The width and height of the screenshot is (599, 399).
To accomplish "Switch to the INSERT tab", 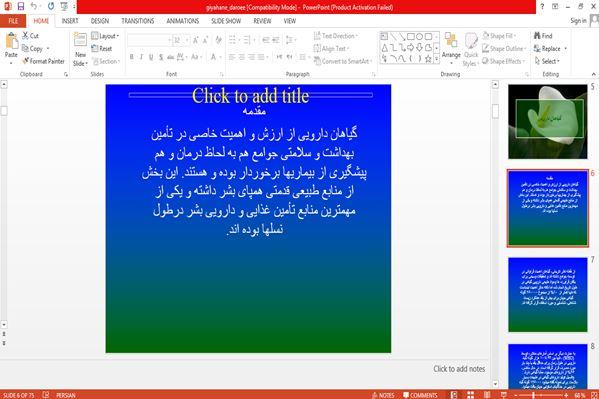I will click(70, 21).
